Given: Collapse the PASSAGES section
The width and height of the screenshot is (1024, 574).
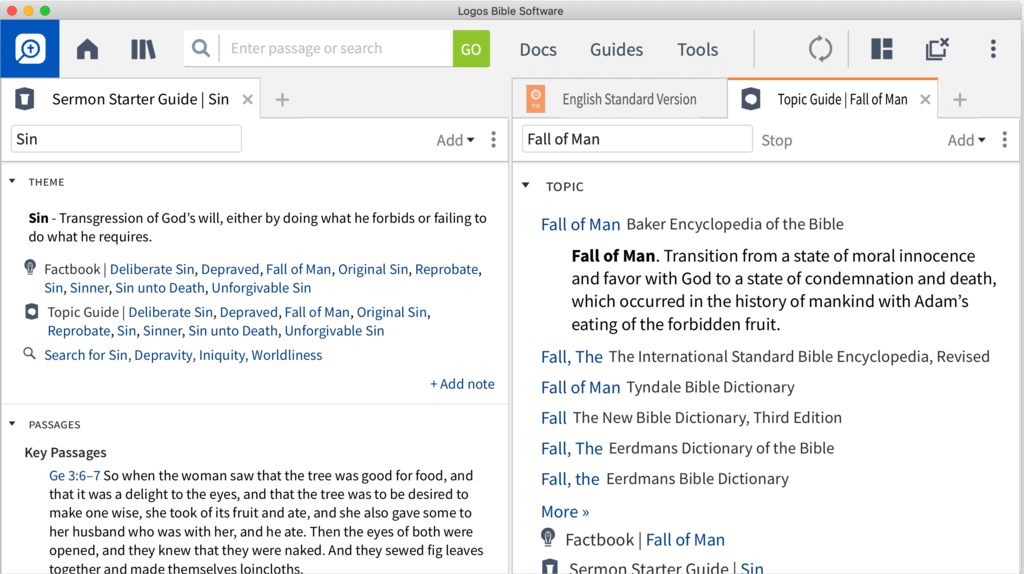Looking at the screenshot, I should [12, 424].
